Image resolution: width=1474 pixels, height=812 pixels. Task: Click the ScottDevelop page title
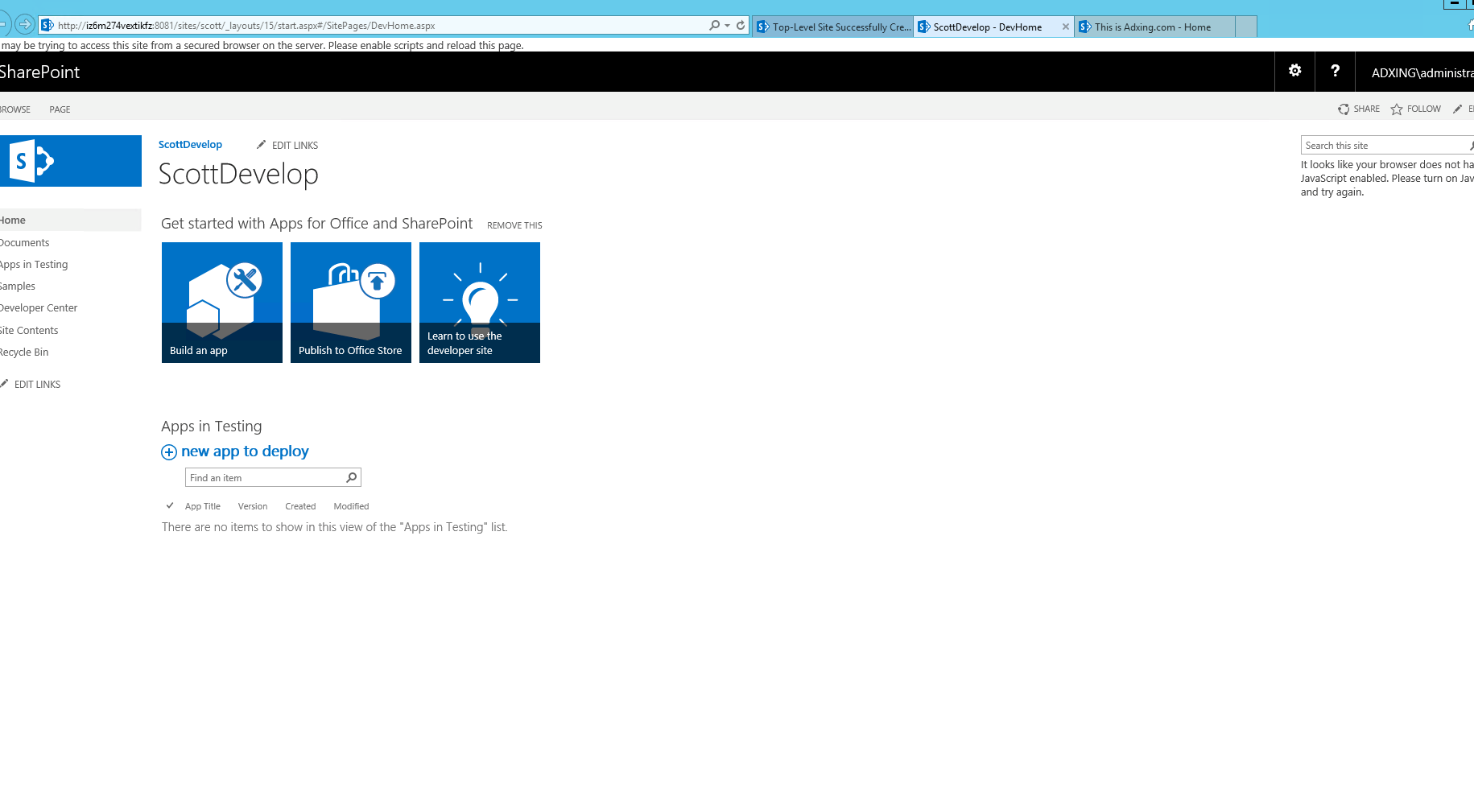(238, 174)
